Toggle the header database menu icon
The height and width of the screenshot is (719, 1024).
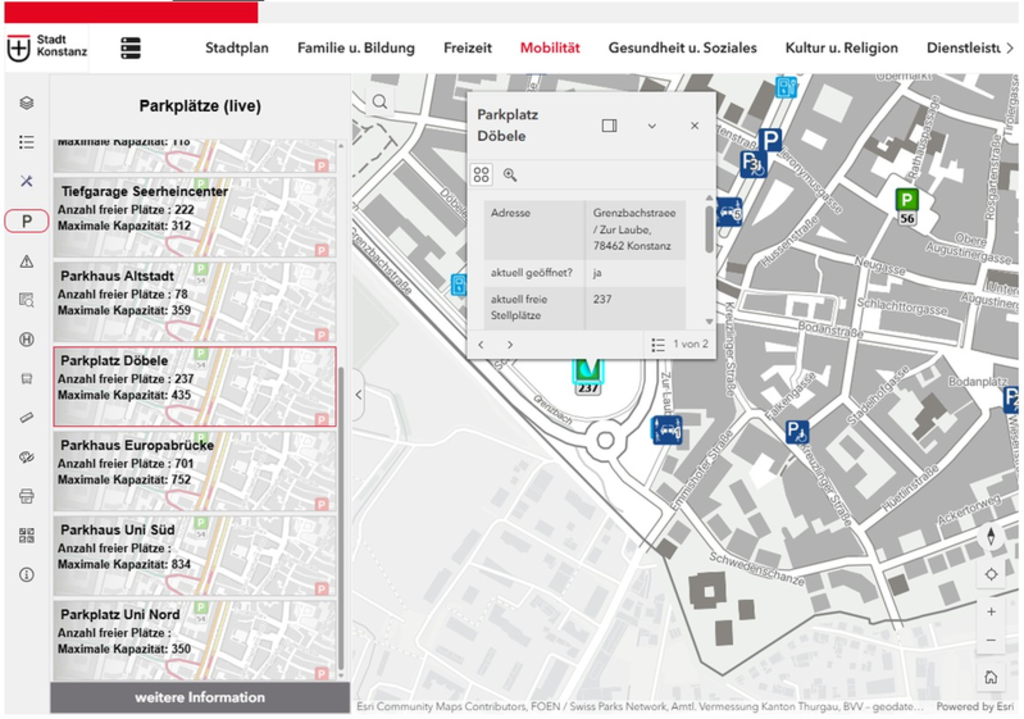click(131, 48)
